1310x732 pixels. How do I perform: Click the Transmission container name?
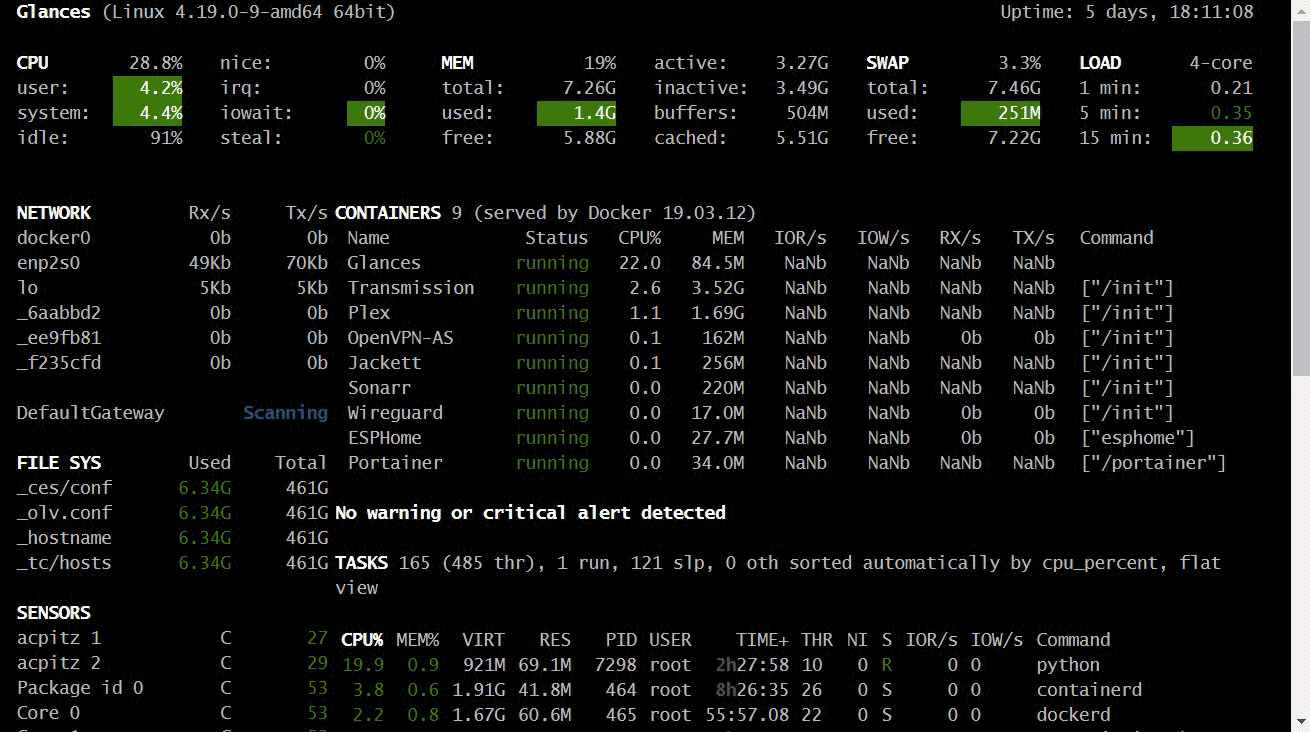click(411, 288)
